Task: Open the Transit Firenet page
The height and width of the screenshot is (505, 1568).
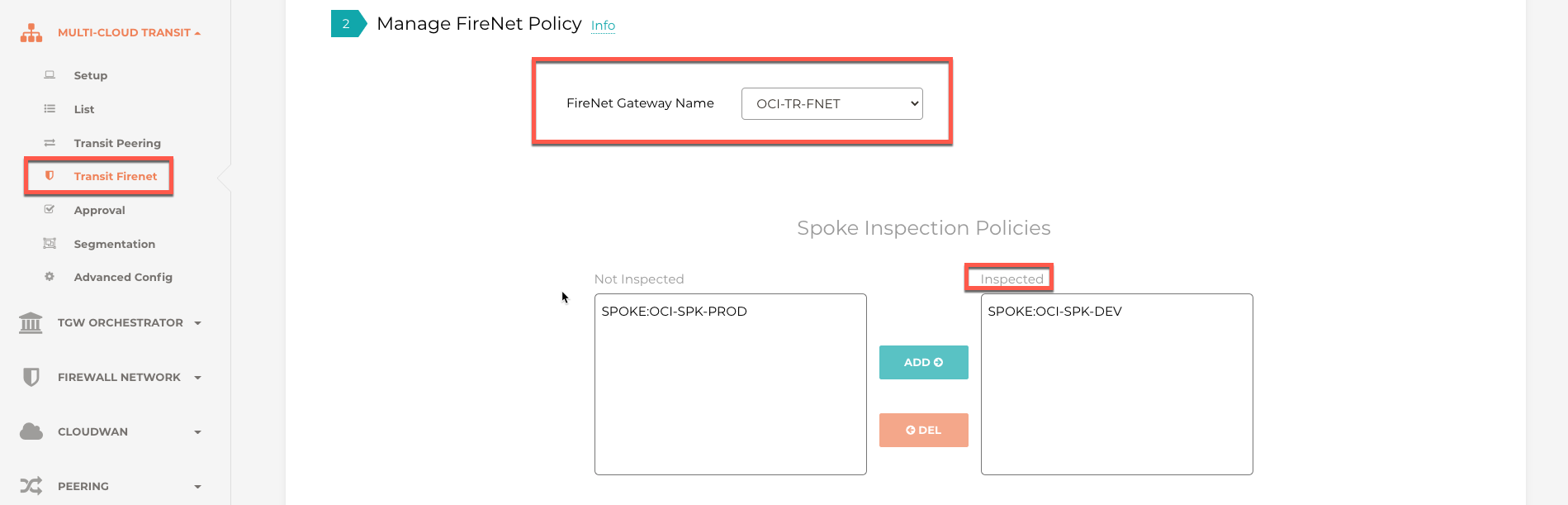Action: [116, 176]
